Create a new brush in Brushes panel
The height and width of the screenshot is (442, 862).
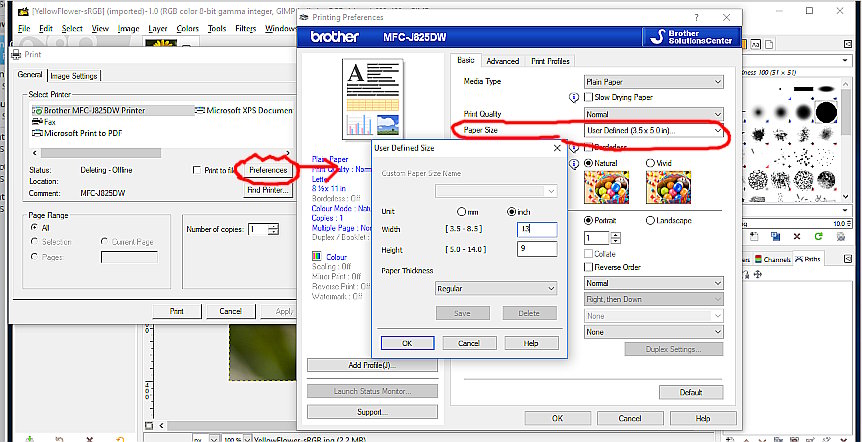(x=754, y=236)
